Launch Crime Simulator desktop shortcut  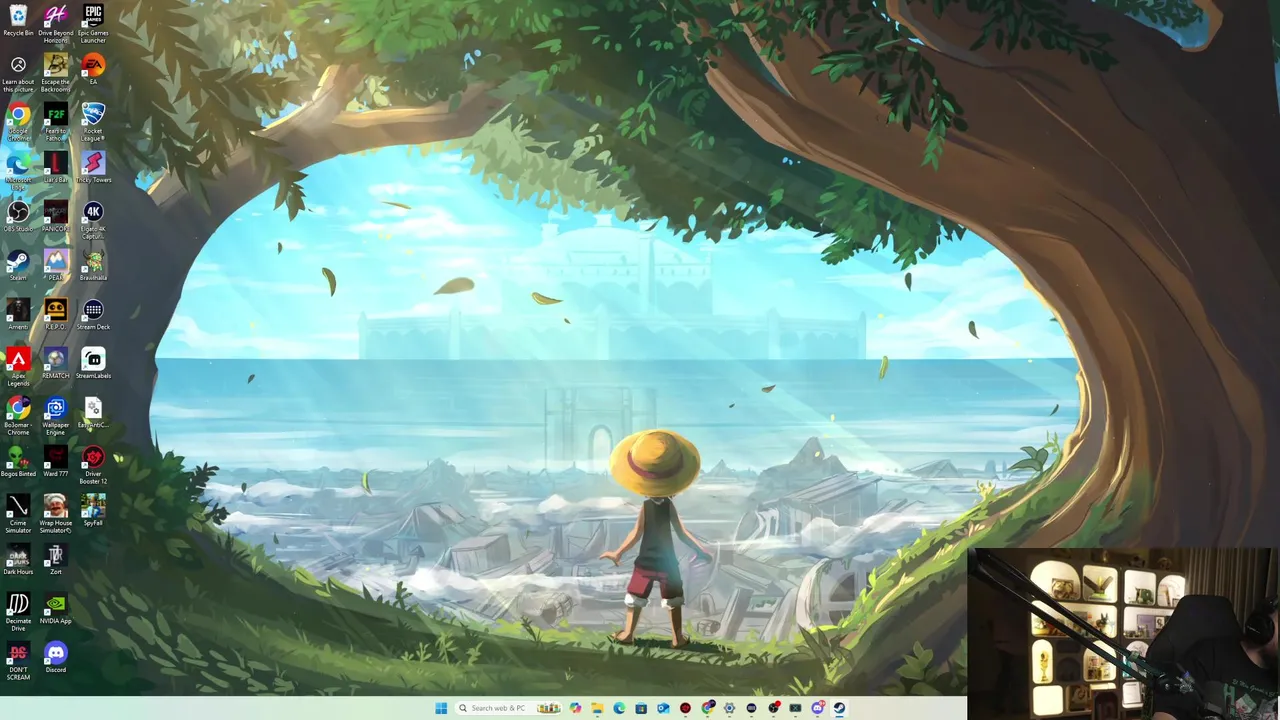(x=18, y=513)
